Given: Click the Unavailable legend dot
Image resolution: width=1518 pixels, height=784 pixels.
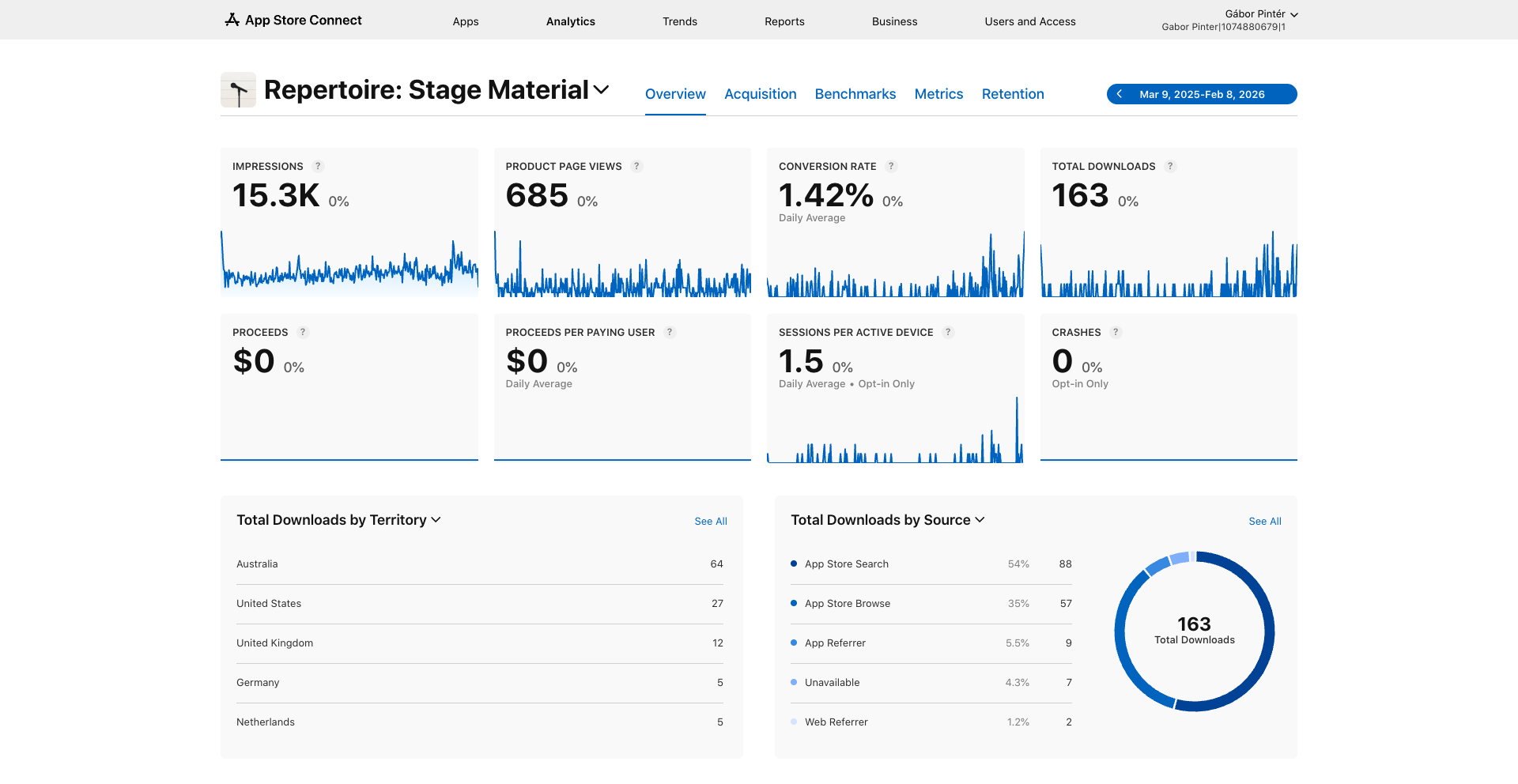Looking at the screenshot, I should (794, 682).
